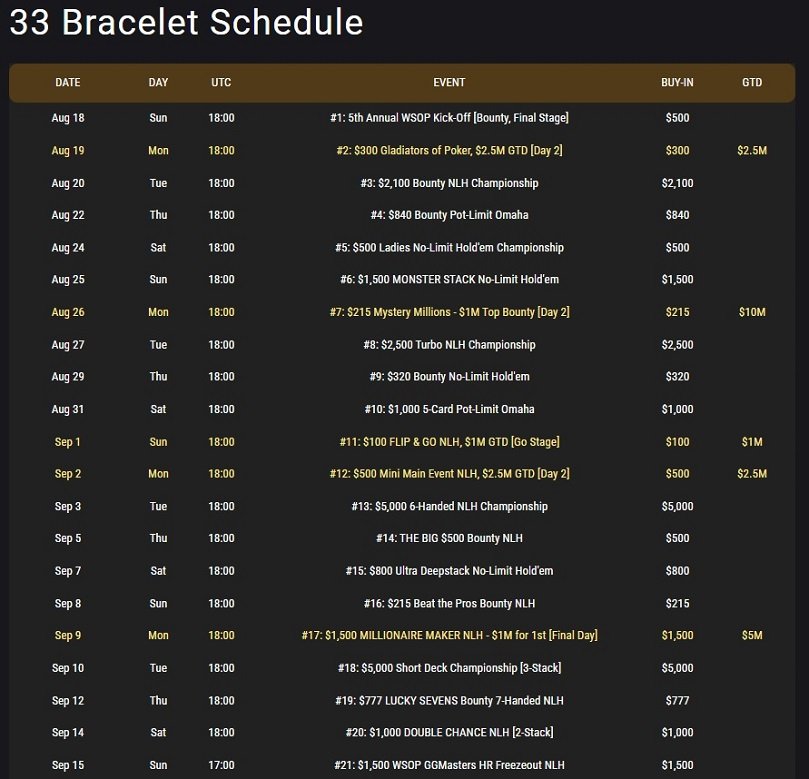Select #12 Mini Main Event NLH
809x779 pixels.
coord(449,474)
